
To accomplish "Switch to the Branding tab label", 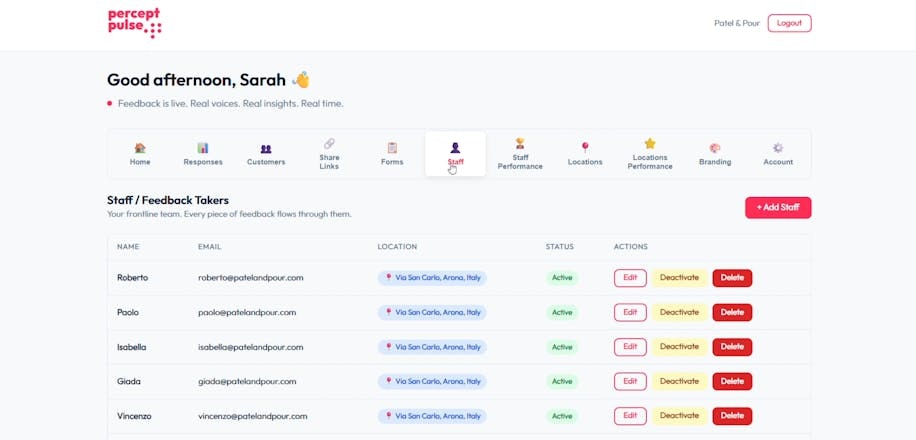I will pos(714,162).
